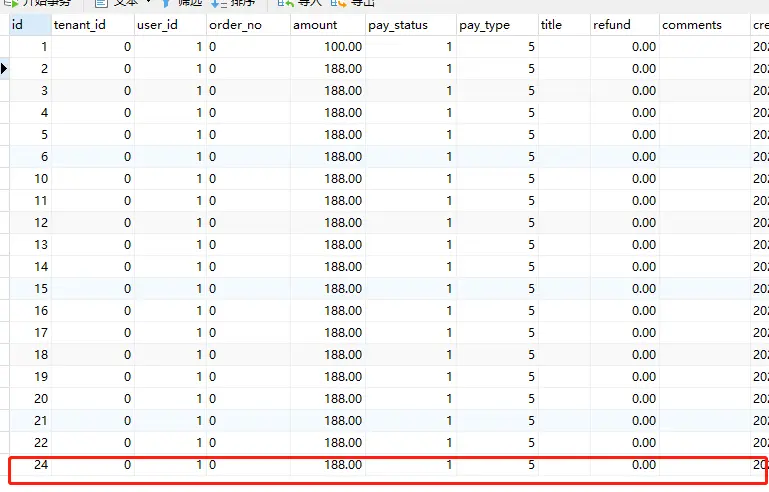The image size is (769, 492).
Task: Click the id cell of row 3
Action: click(x=30, y=91)
